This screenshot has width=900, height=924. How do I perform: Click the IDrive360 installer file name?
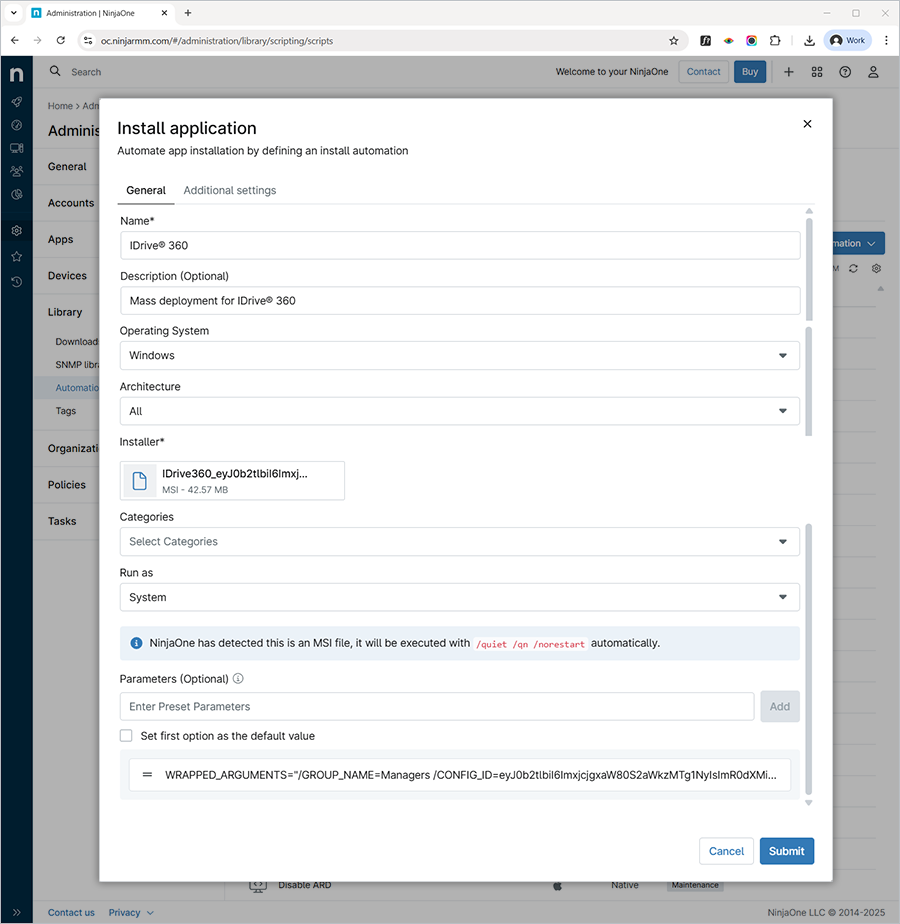(235, 474)
